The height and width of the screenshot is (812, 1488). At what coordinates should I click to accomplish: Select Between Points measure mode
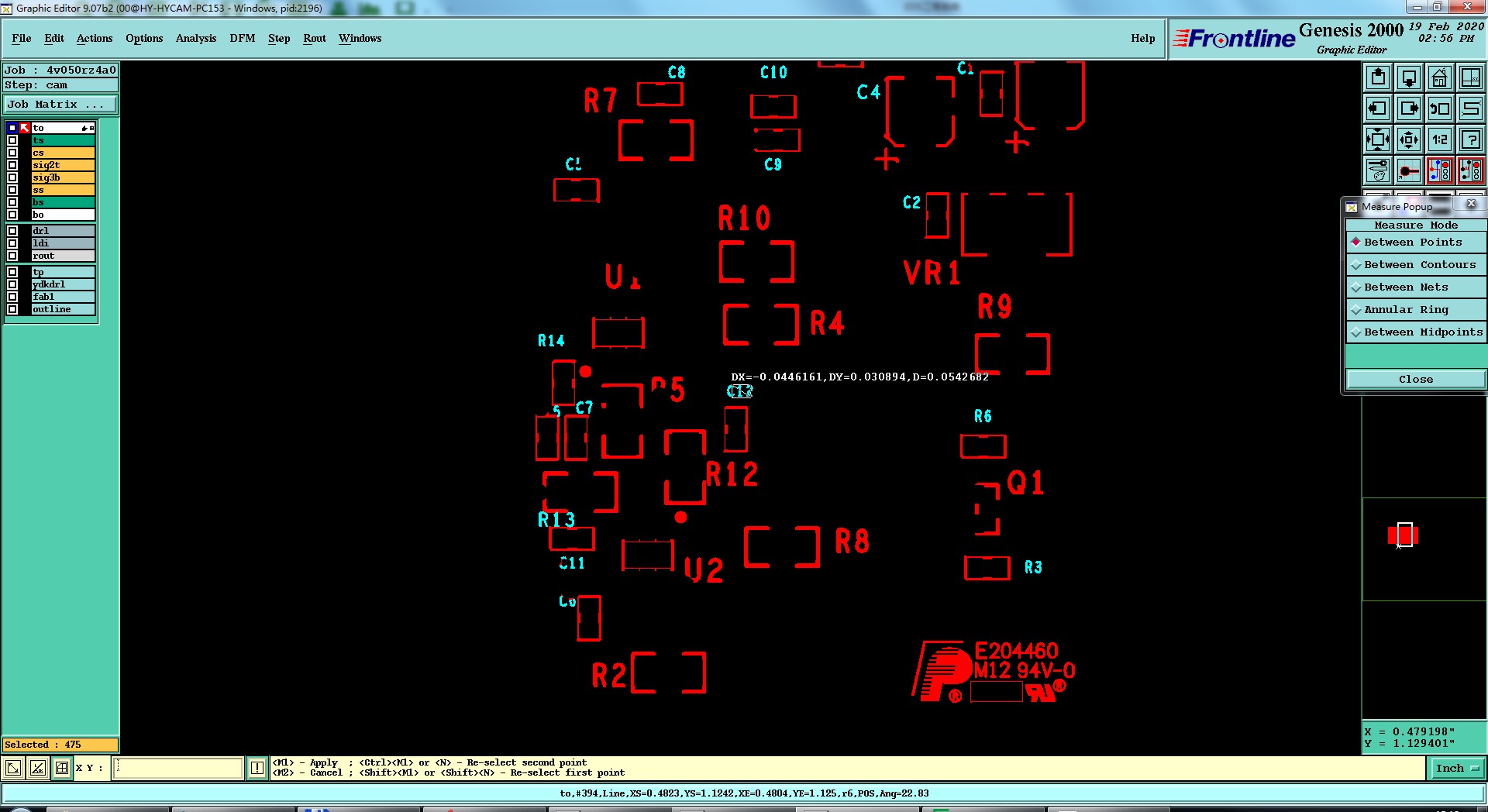[x=1416, y=243]
